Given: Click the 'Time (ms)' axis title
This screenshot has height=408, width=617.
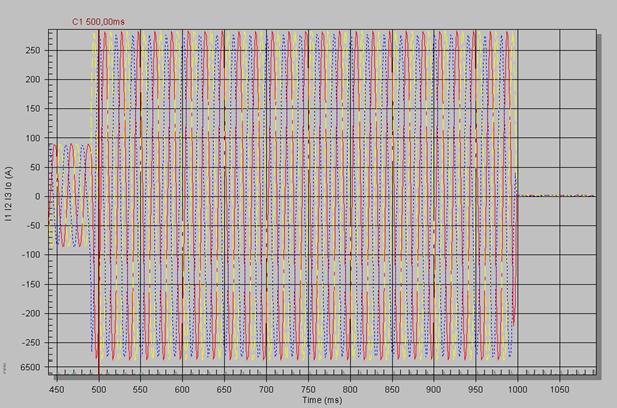Looking at the screenshot, I should point(322,400).
